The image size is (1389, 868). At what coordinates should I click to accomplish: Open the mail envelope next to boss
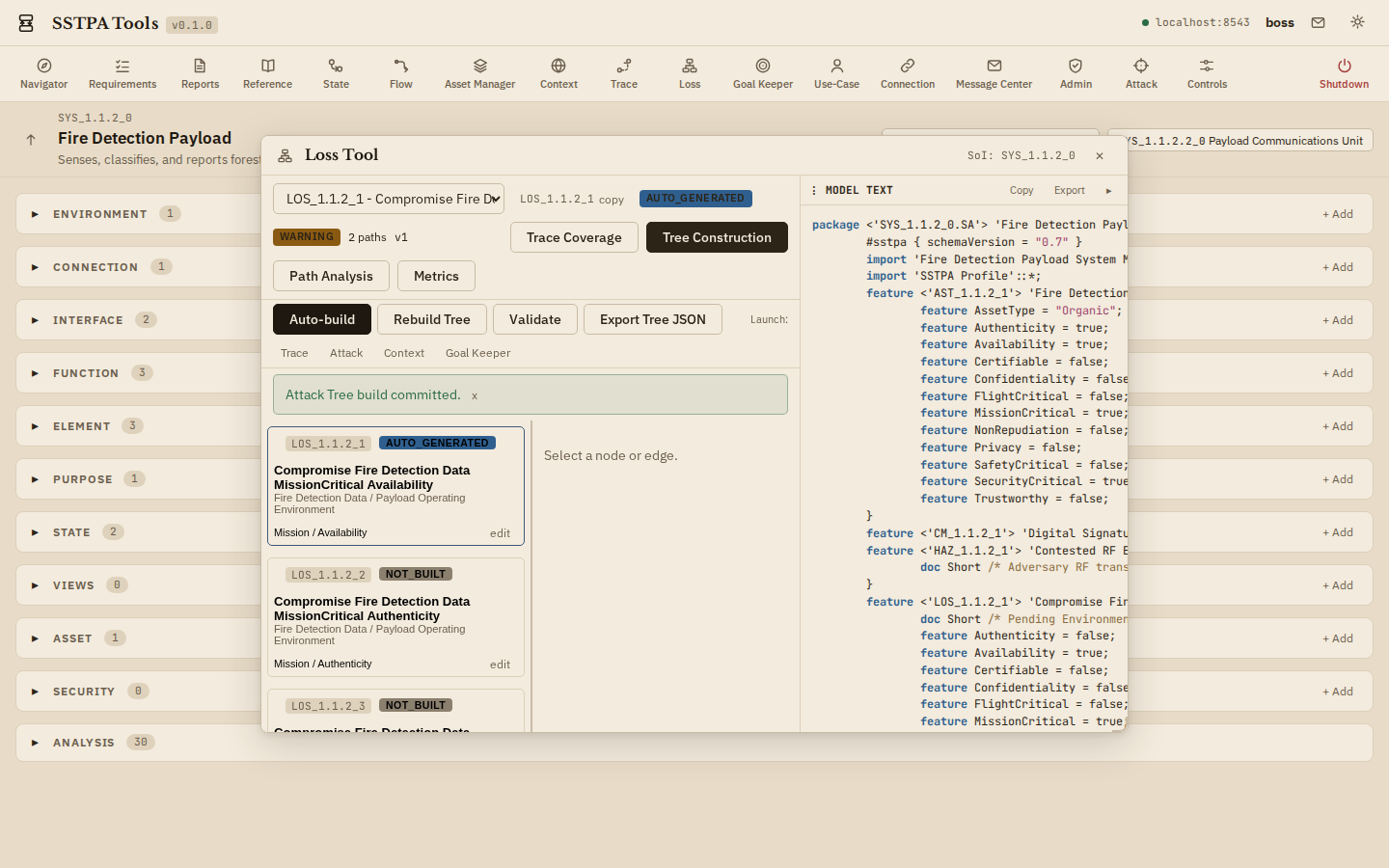pos(1318,22)
